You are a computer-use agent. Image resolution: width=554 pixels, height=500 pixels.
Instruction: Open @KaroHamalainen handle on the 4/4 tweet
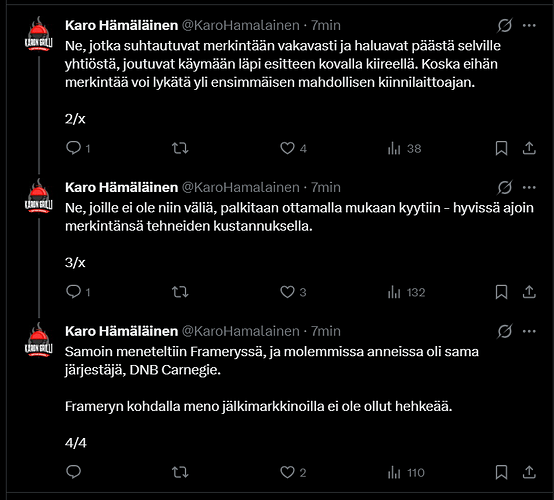coord(240,331)
